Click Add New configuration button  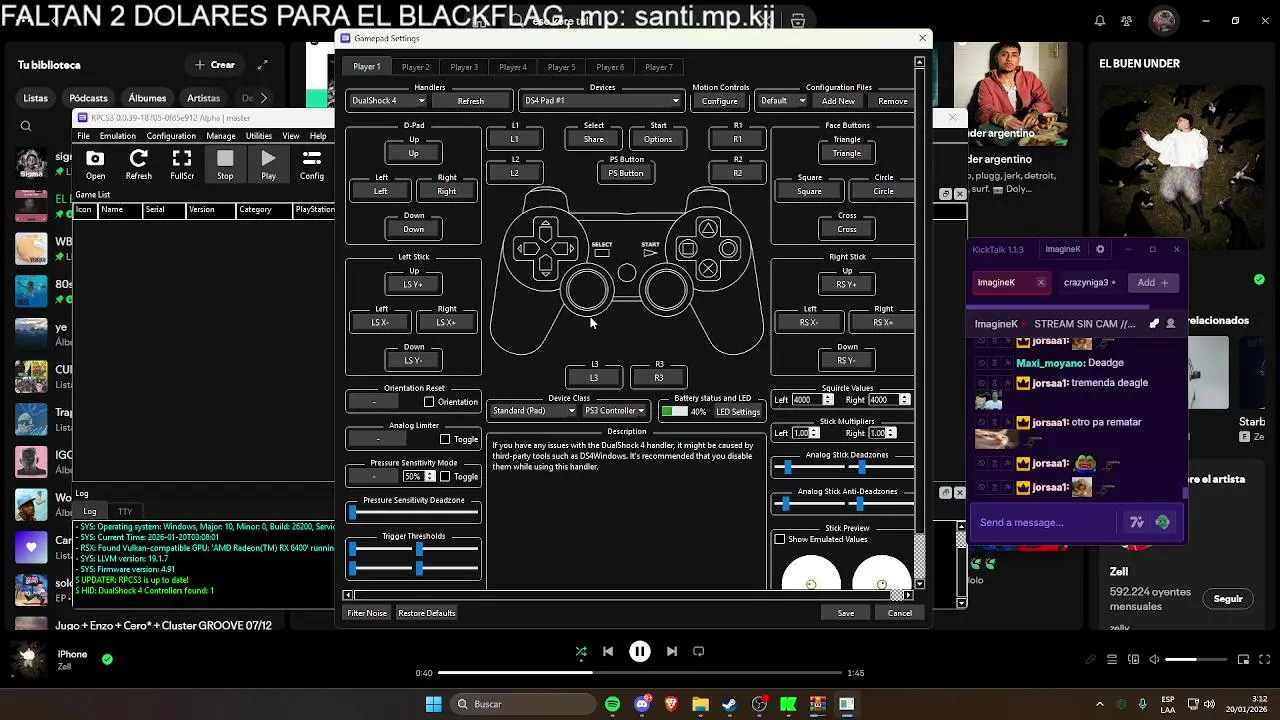[x=838, y=101]
